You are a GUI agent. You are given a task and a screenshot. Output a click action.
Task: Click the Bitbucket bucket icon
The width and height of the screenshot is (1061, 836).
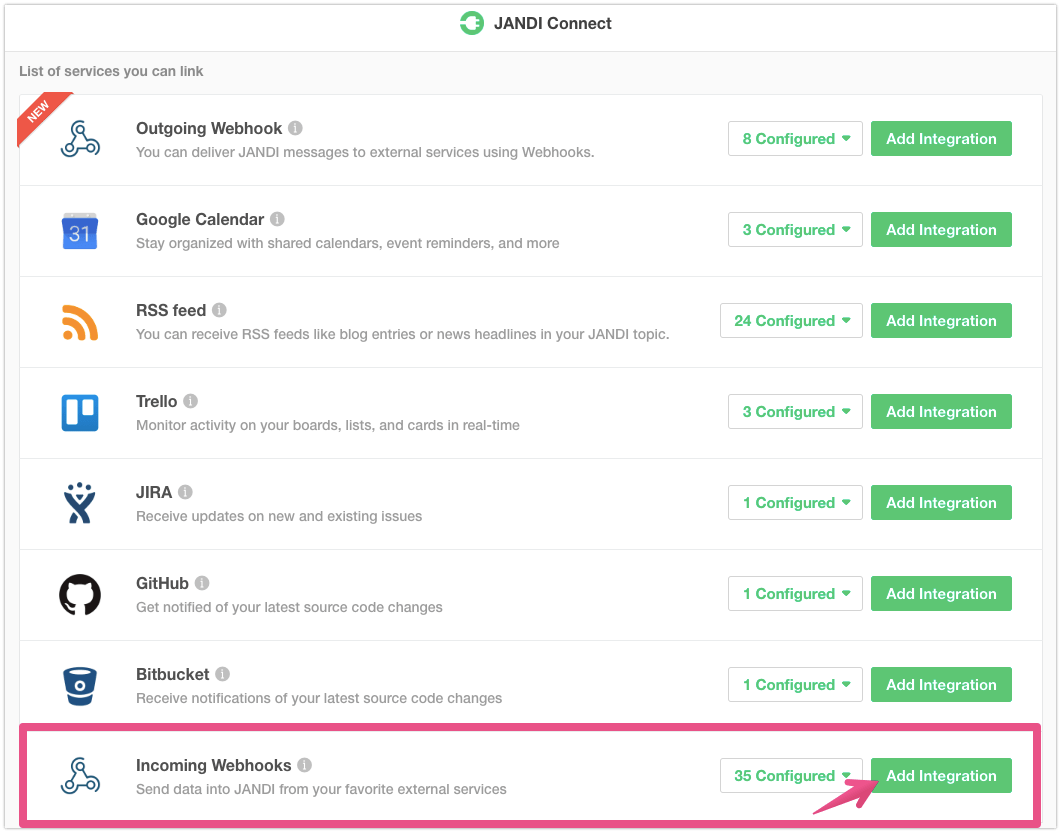click(x=80, y=686)
